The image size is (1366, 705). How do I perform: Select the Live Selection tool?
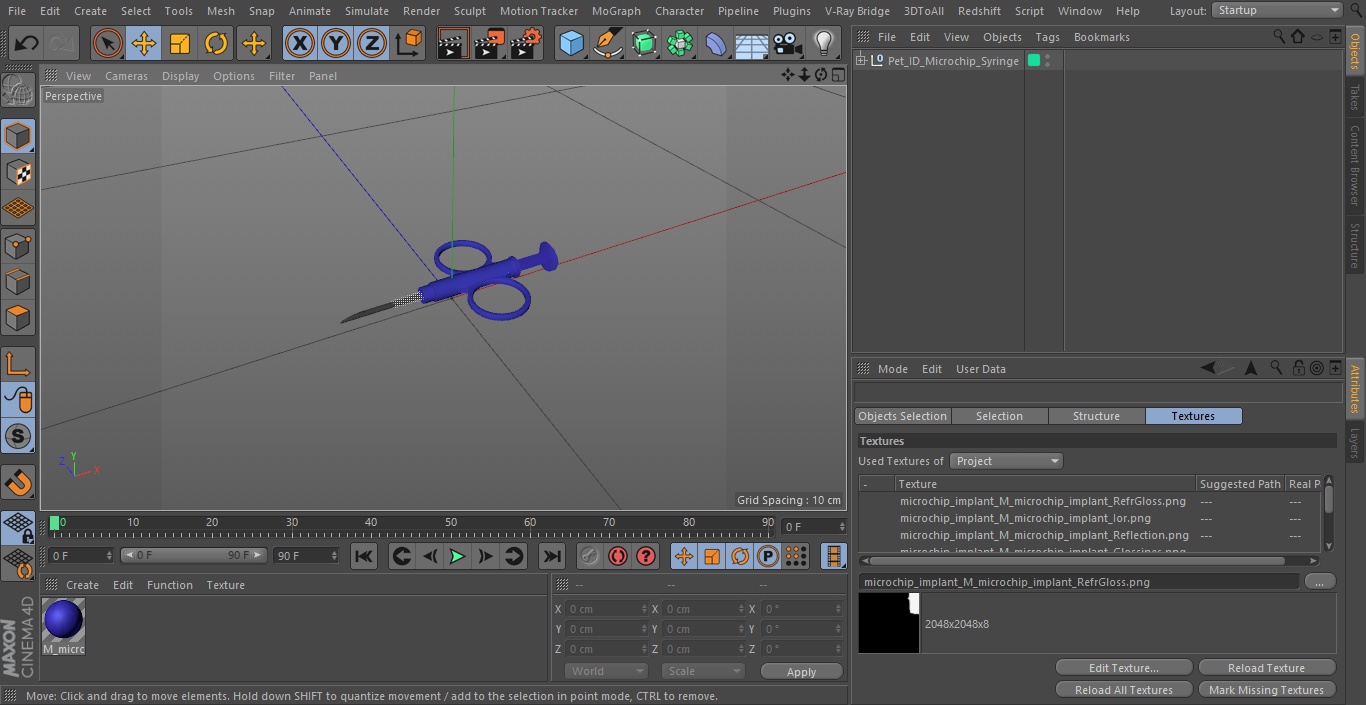click(108, 44)
